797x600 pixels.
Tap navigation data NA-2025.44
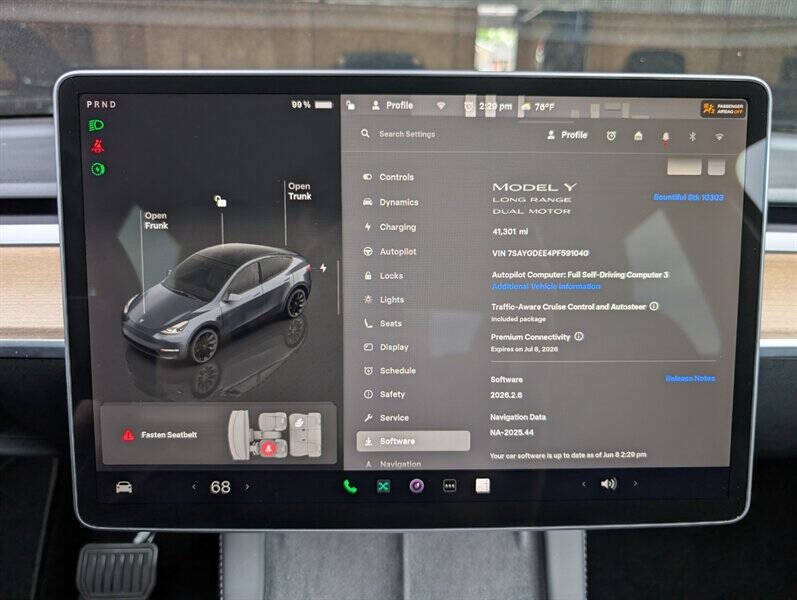tap(512, 432)
